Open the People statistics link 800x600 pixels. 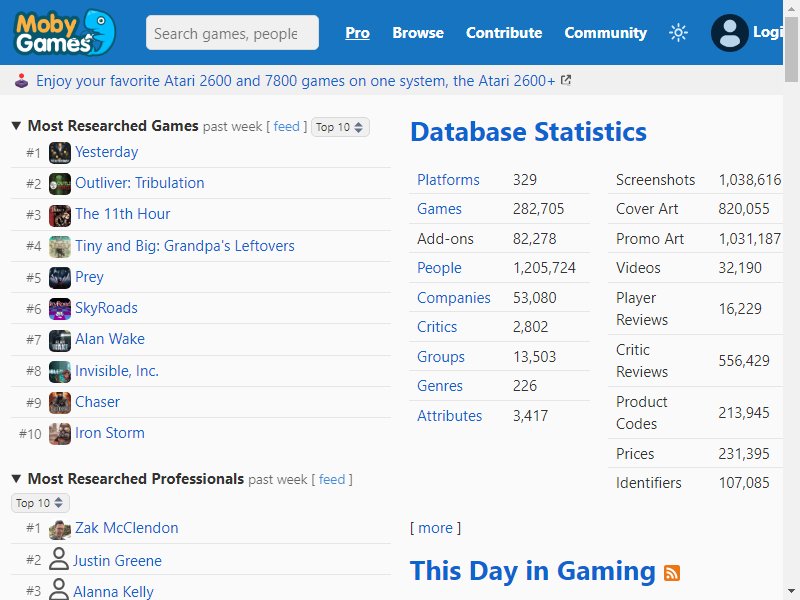click(439, 268)
